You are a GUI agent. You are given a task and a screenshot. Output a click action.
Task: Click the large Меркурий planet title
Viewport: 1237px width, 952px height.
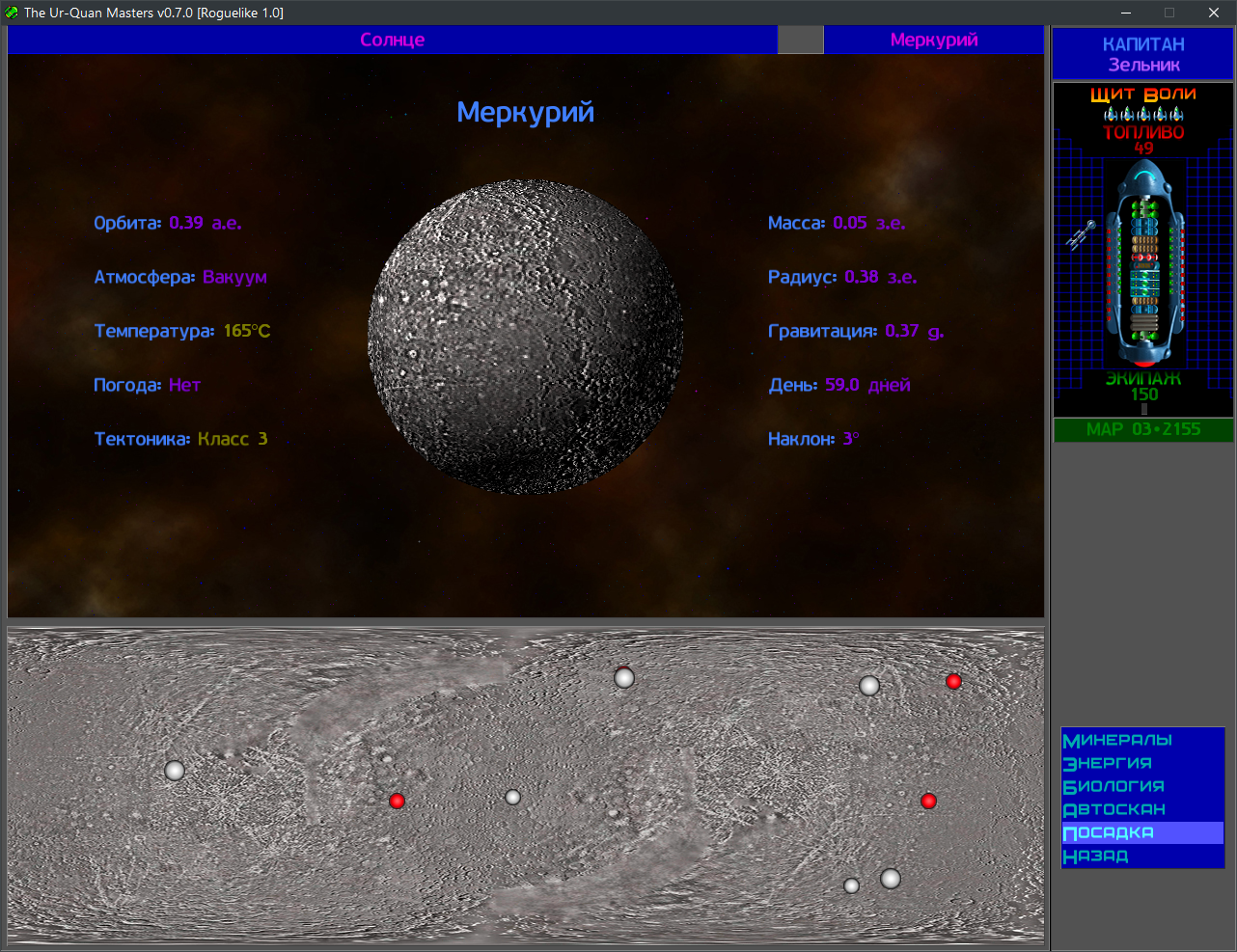click(526, 112)
